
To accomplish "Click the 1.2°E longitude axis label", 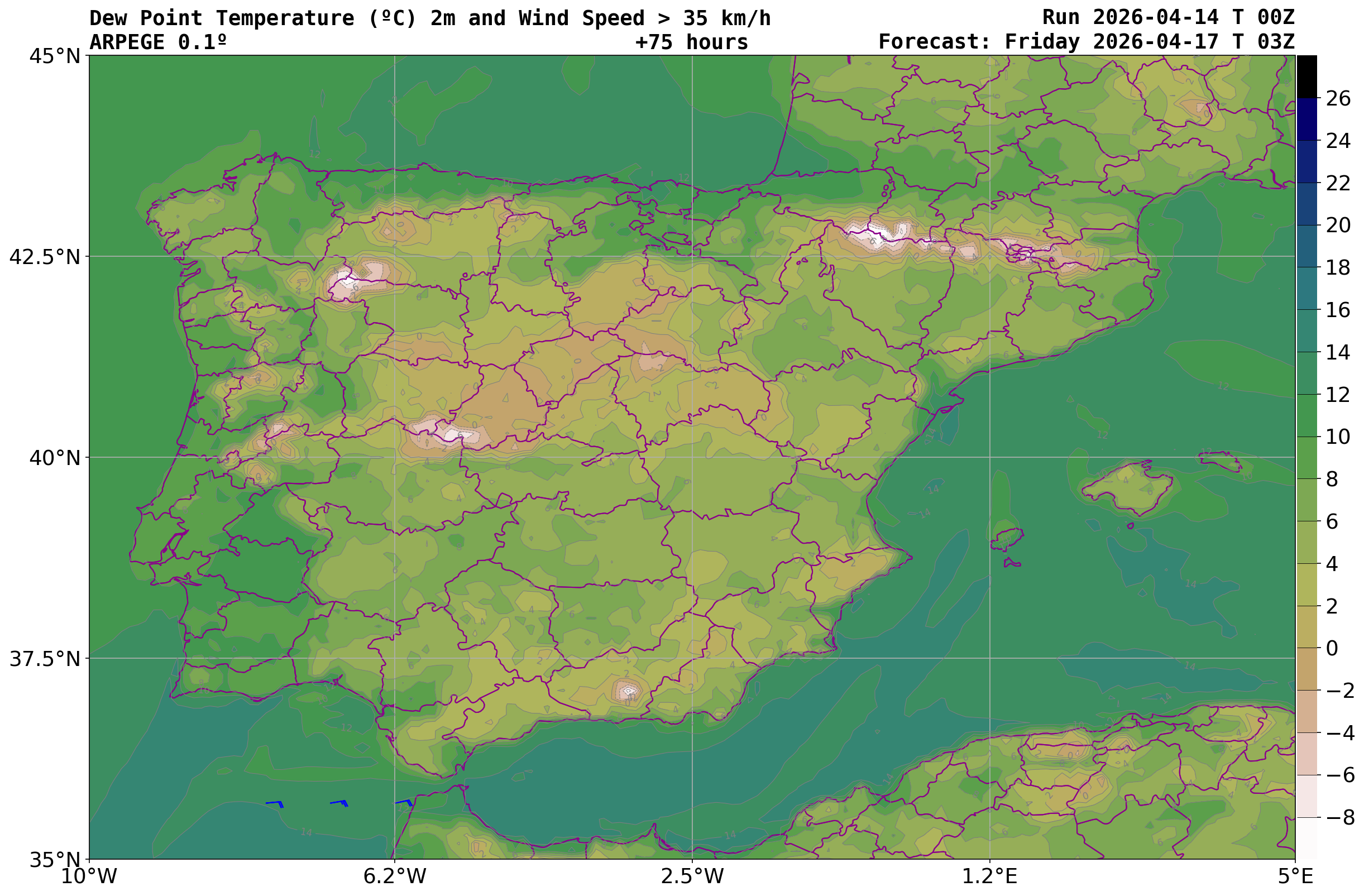I will [x=989, y=876].
